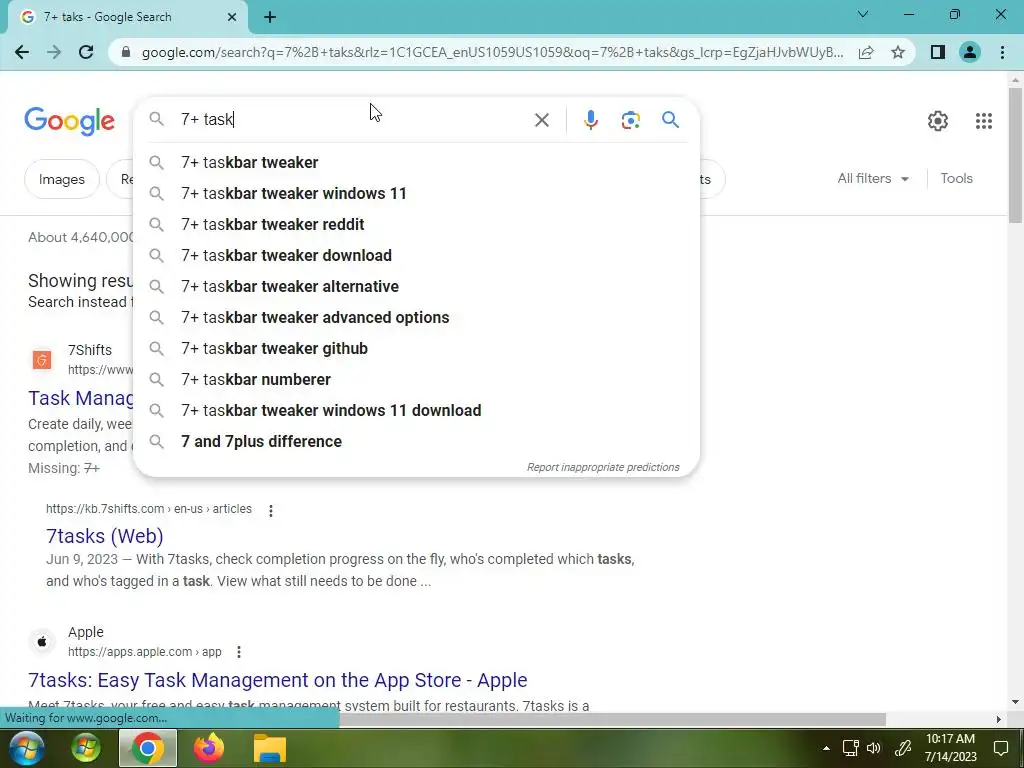Image resolution: width=1024 pixels, height=768 pixels.
Task: Open the '7tasks (Web)' result
Action: coord(104,536)
